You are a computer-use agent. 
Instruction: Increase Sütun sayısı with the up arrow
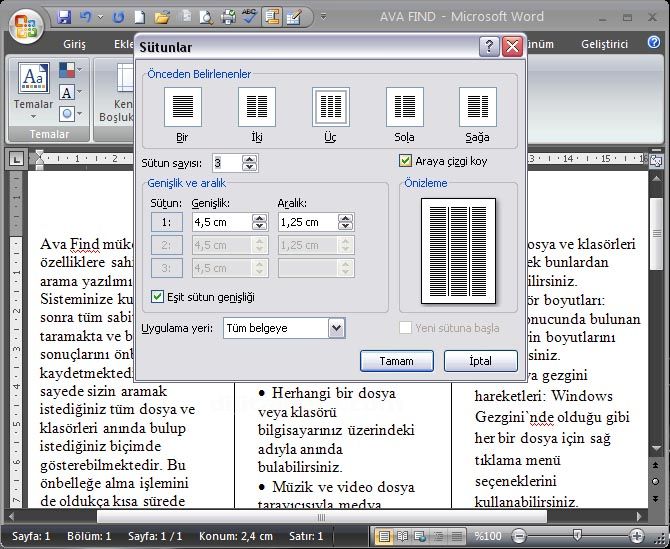coord(250,159)
